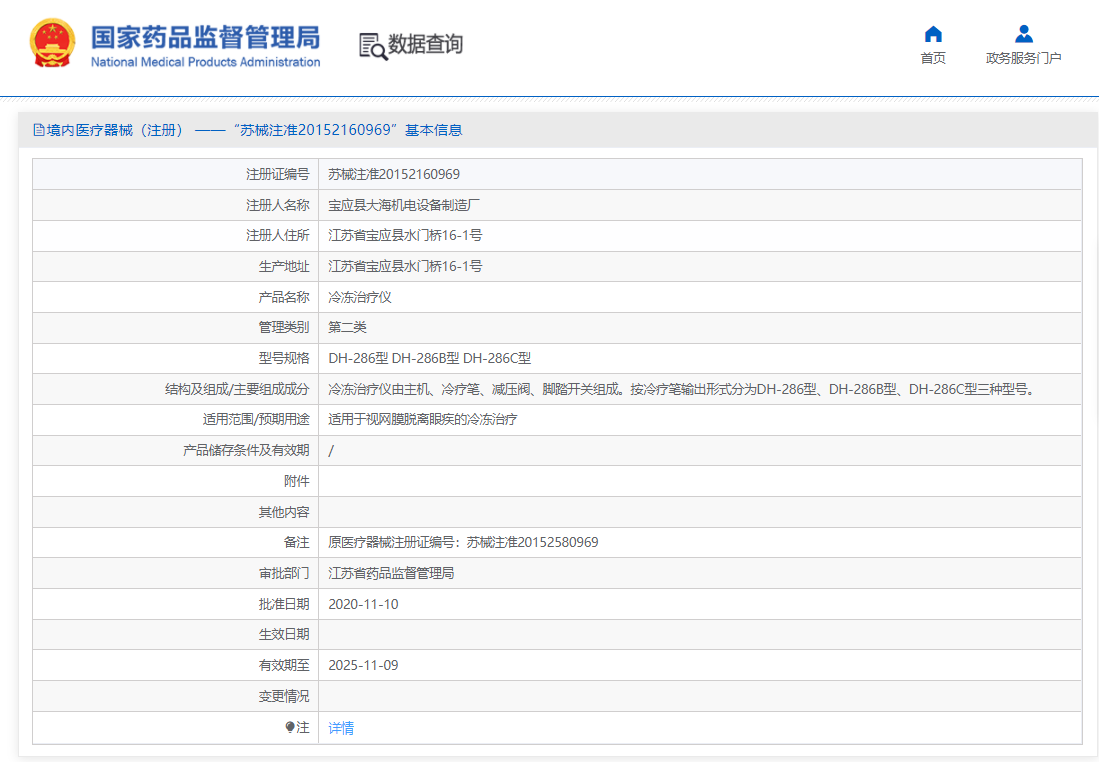
Task: Click the 有效期至 label
Action: 284,665
